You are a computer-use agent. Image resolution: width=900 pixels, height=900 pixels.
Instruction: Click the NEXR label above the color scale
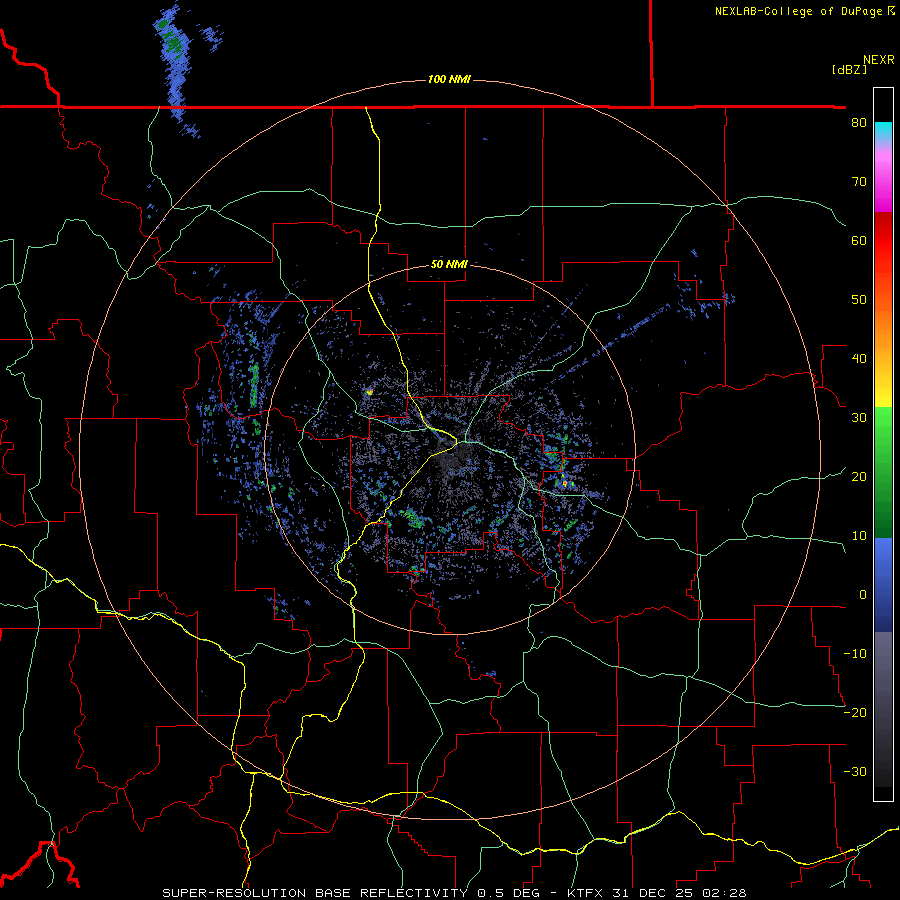pos(878,60)
